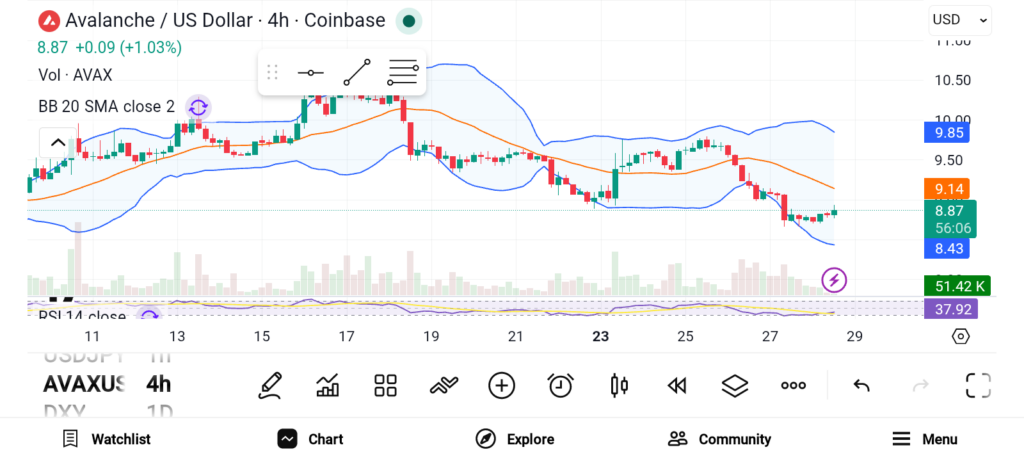Viewport: 1024px width, 461px height.
Task: Open the layout grid icon
Action: (385, 385)
